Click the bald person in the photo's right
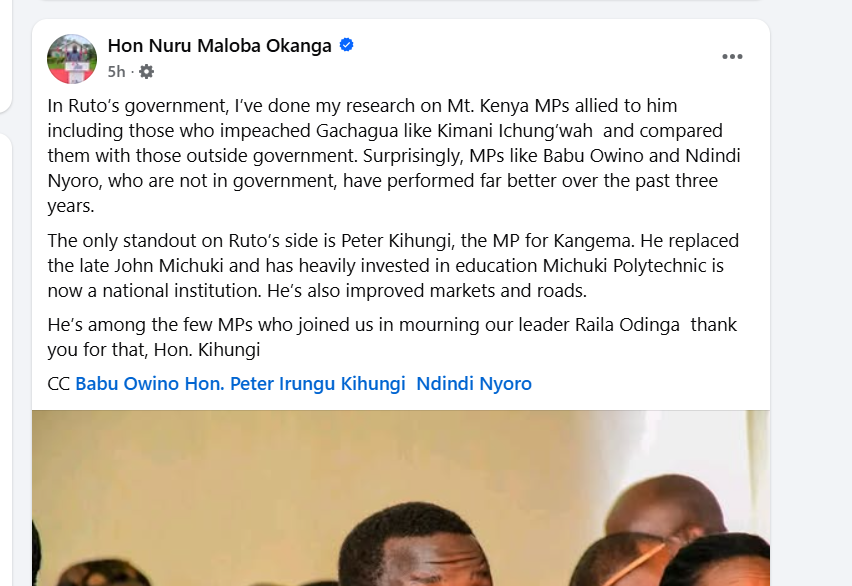Screen dimensions: 852x586 [665, 508]
